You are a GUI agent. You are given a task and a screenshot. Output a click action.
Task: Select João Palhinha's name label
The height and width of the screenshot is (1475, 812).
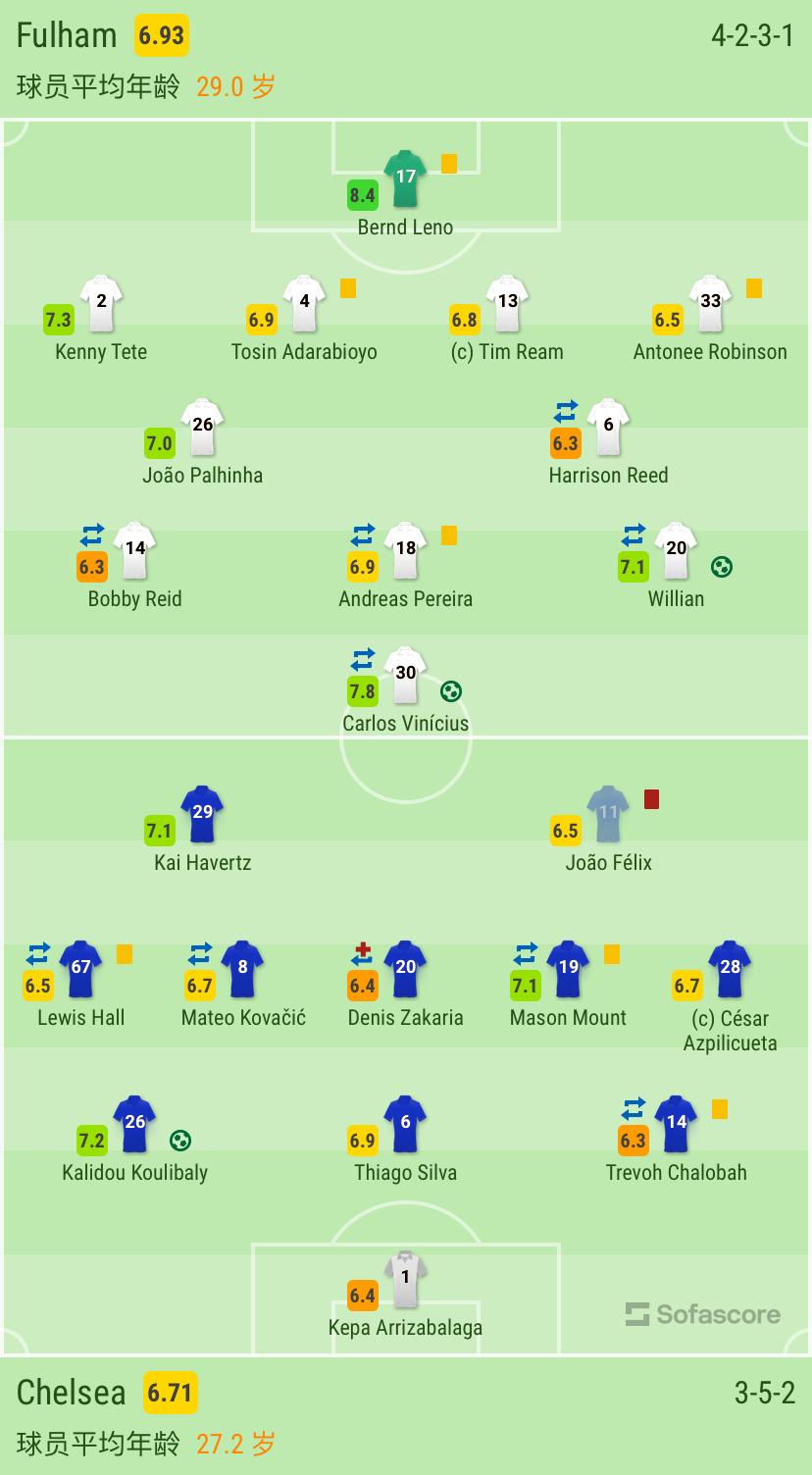[x=202, y=476]
